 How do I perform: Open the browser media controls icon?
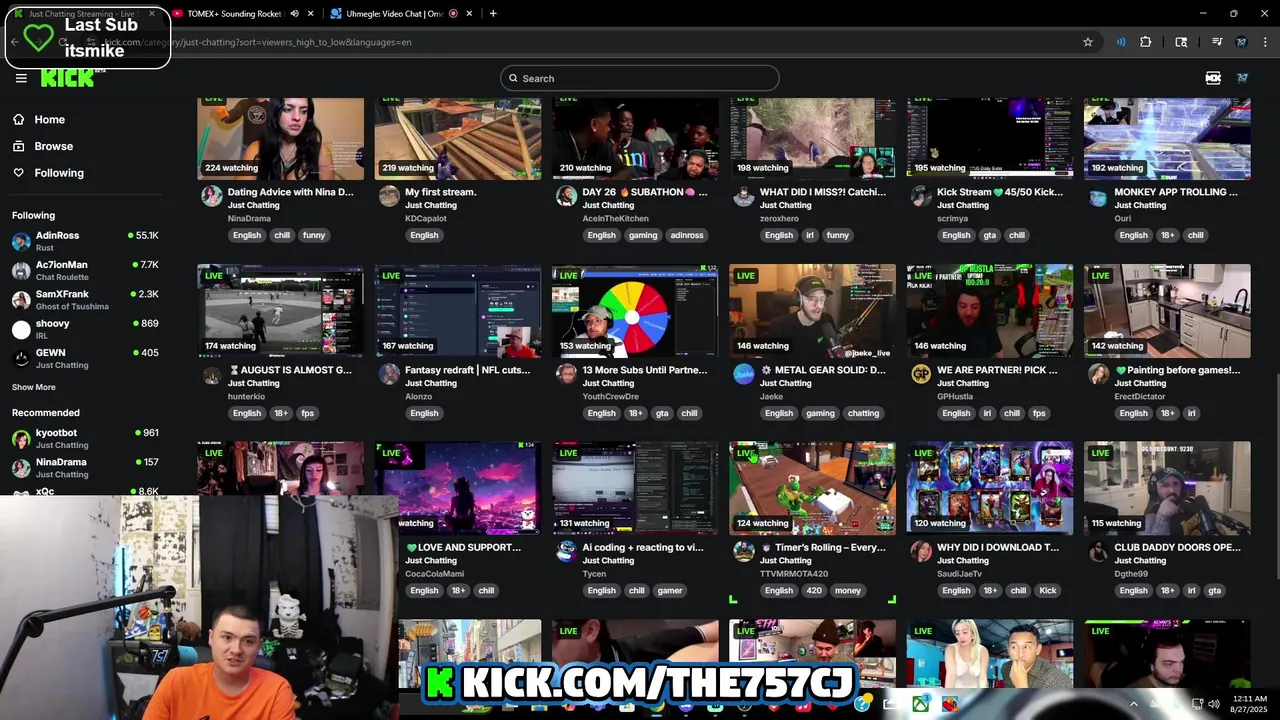click(x=1217, y=42)
